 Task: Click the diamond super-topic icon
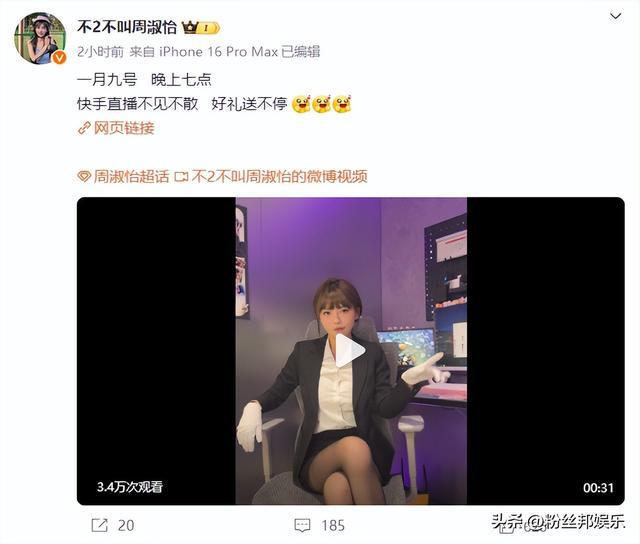click(x=84, y=177)
